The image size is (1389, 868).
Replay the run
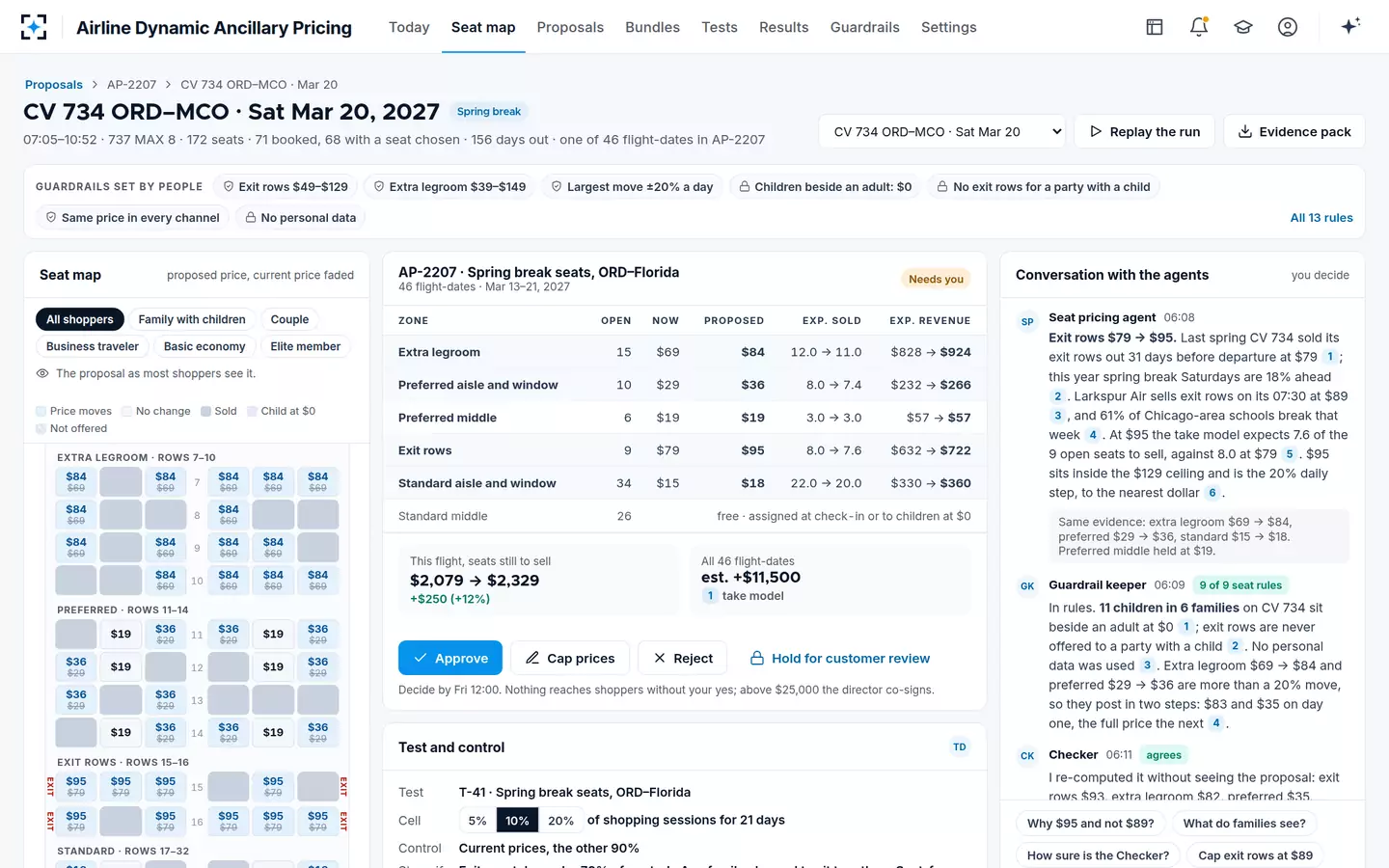pyautogui.click(x=1145, y=132)
